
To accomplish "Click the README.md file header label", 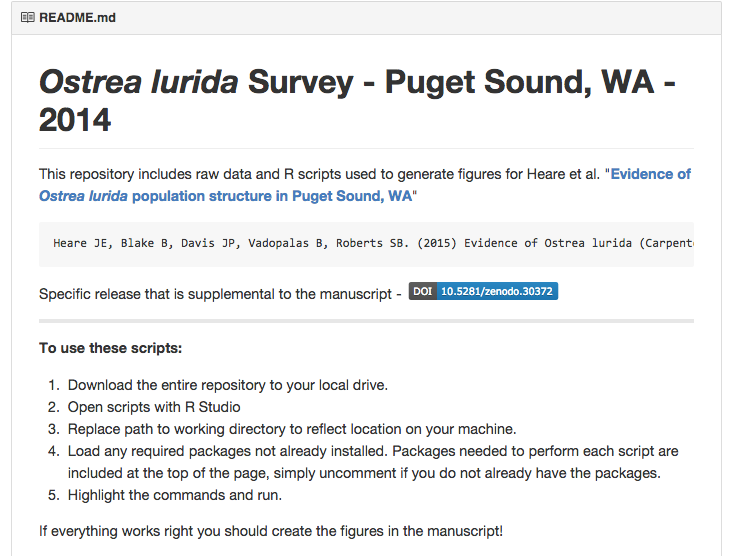I will click(77, 18).
